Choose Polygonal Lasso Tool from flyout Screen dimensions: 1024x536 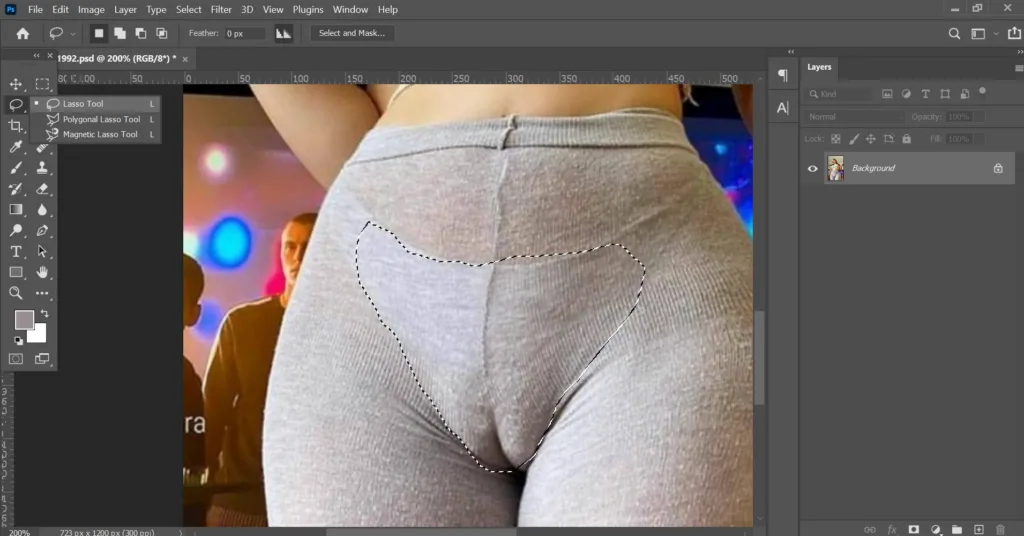pyautogui.click(x=101, y=119)
